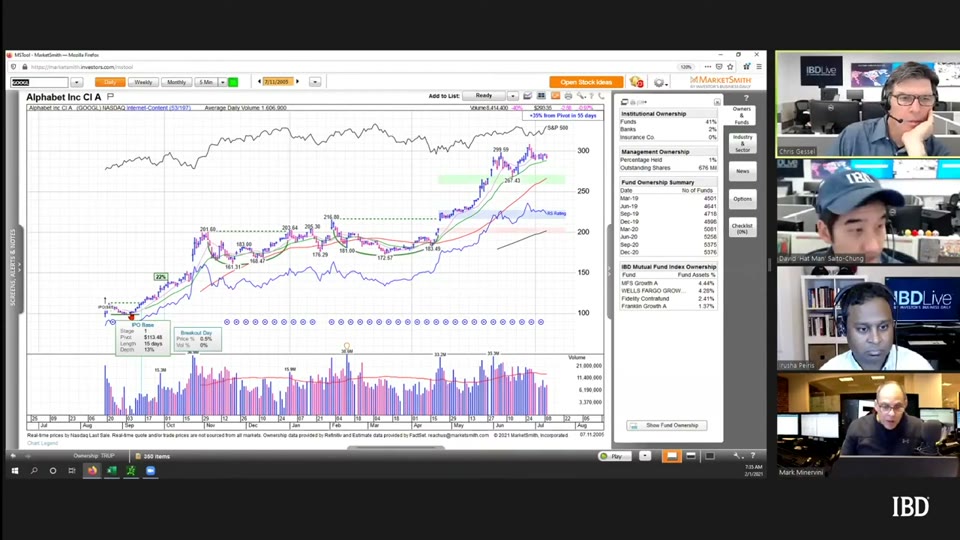Select the Industry & Sector tab
Viewport: 960px width, 540px height.
(743, 143)
